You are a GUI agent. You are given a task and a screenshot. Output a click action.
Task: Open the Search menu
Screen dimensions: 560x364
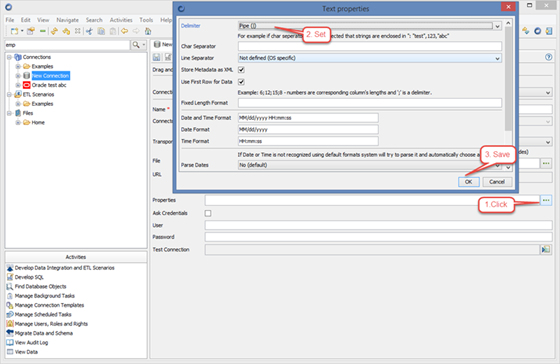pyautogui.click(x=94, y=20)
